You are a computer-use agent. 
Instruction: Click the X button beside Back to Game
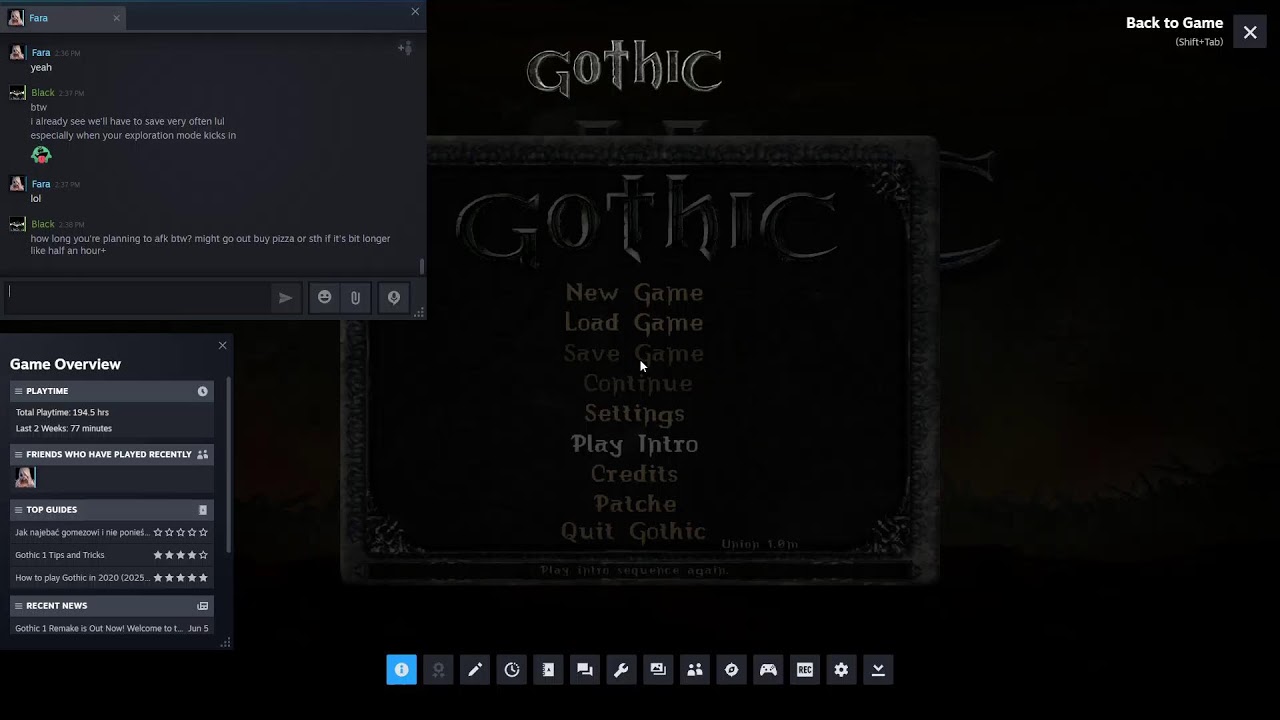point(1250,32)
